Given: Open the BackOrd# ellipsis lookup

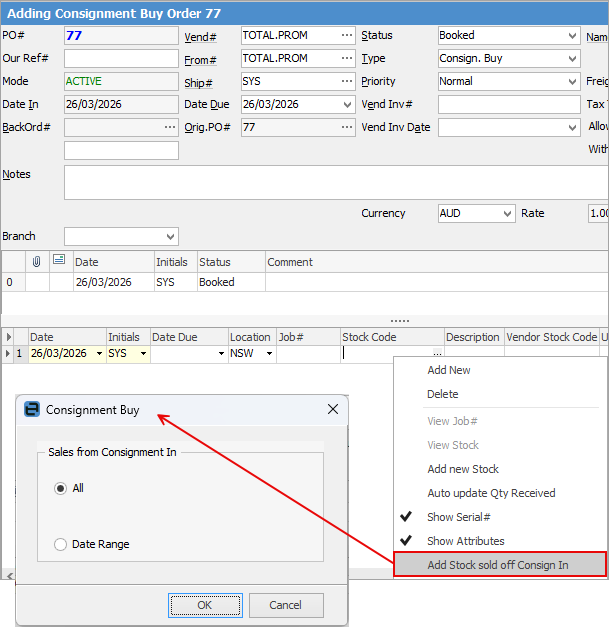Looking at the screenshot, I should [170, 127].
